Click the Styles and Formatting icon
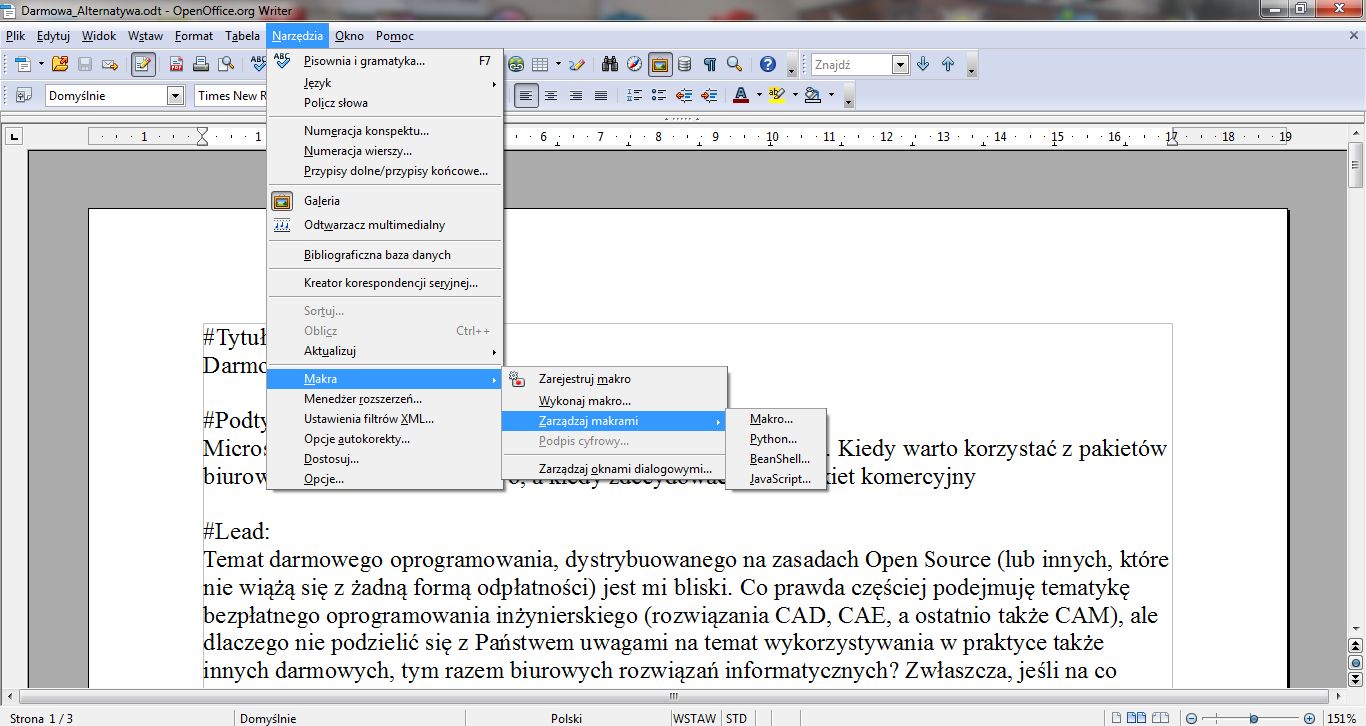This screenshot has height=726, width=1366. [24, 95]
